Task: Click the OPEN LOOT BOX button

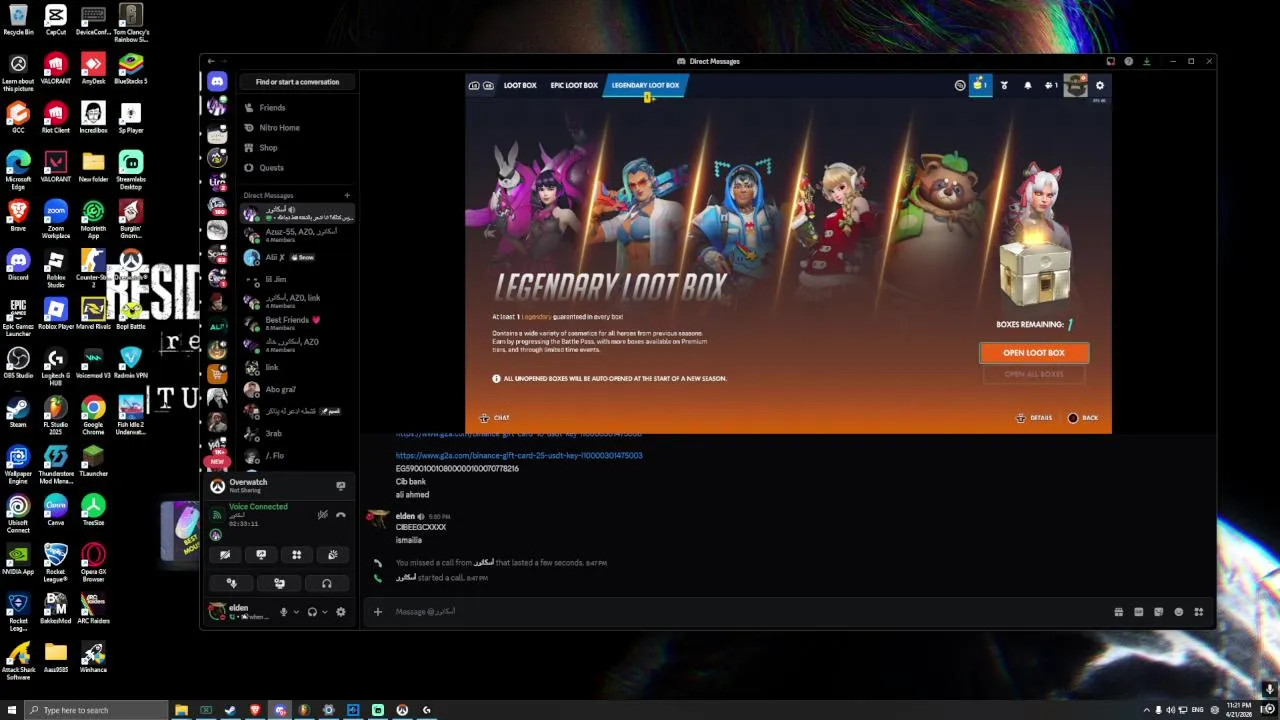Action: coord(1034,353)
